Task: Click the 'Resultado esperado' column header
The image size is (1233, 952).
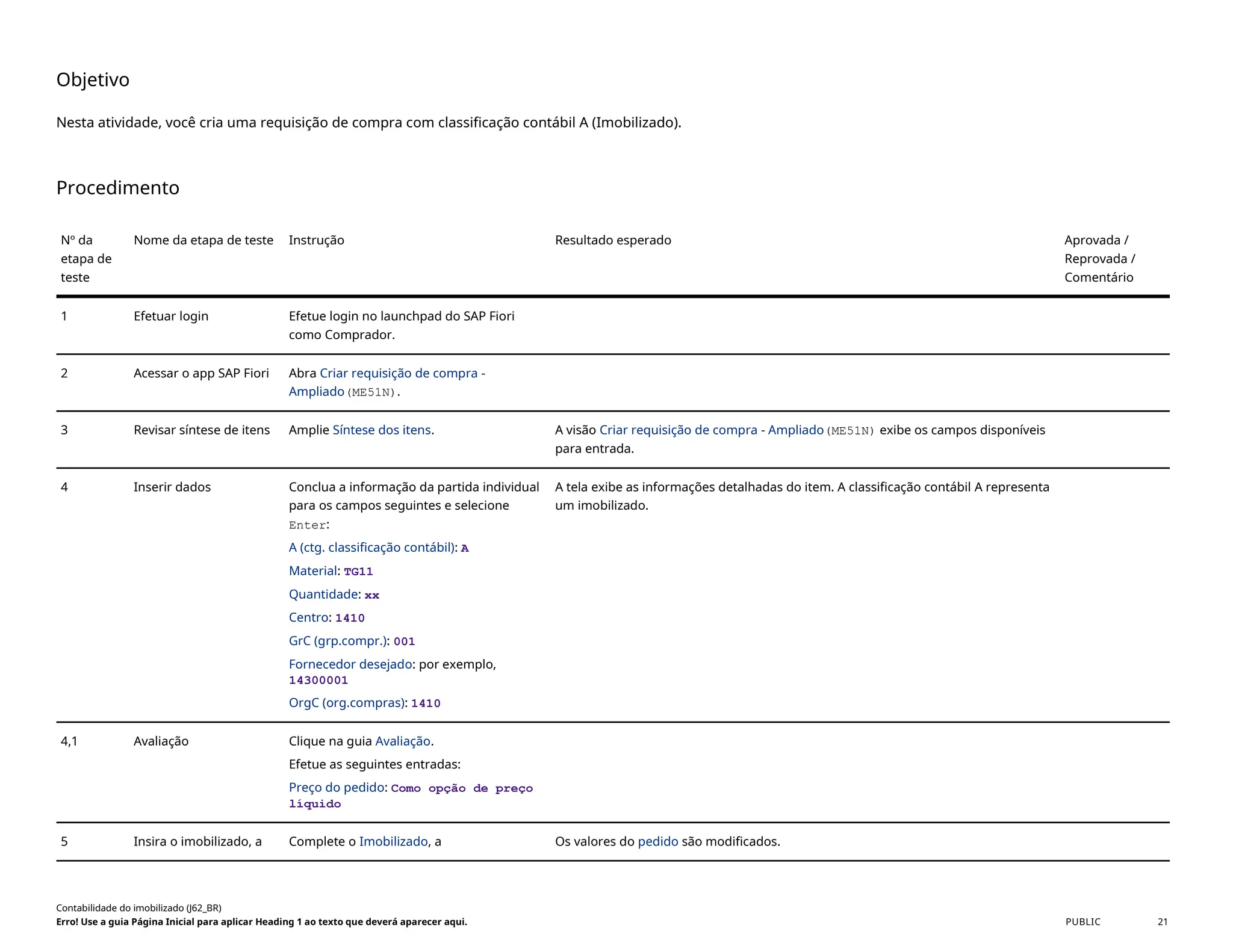Action: pos(613,240)
